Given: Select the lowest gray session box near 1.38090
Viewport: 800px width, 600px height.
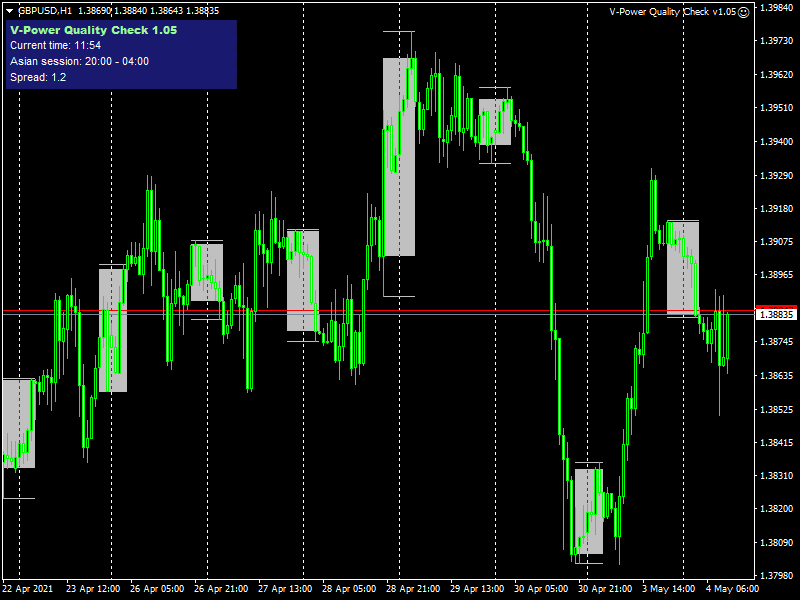Looking at the screenshot, I should tap(589, 511).
